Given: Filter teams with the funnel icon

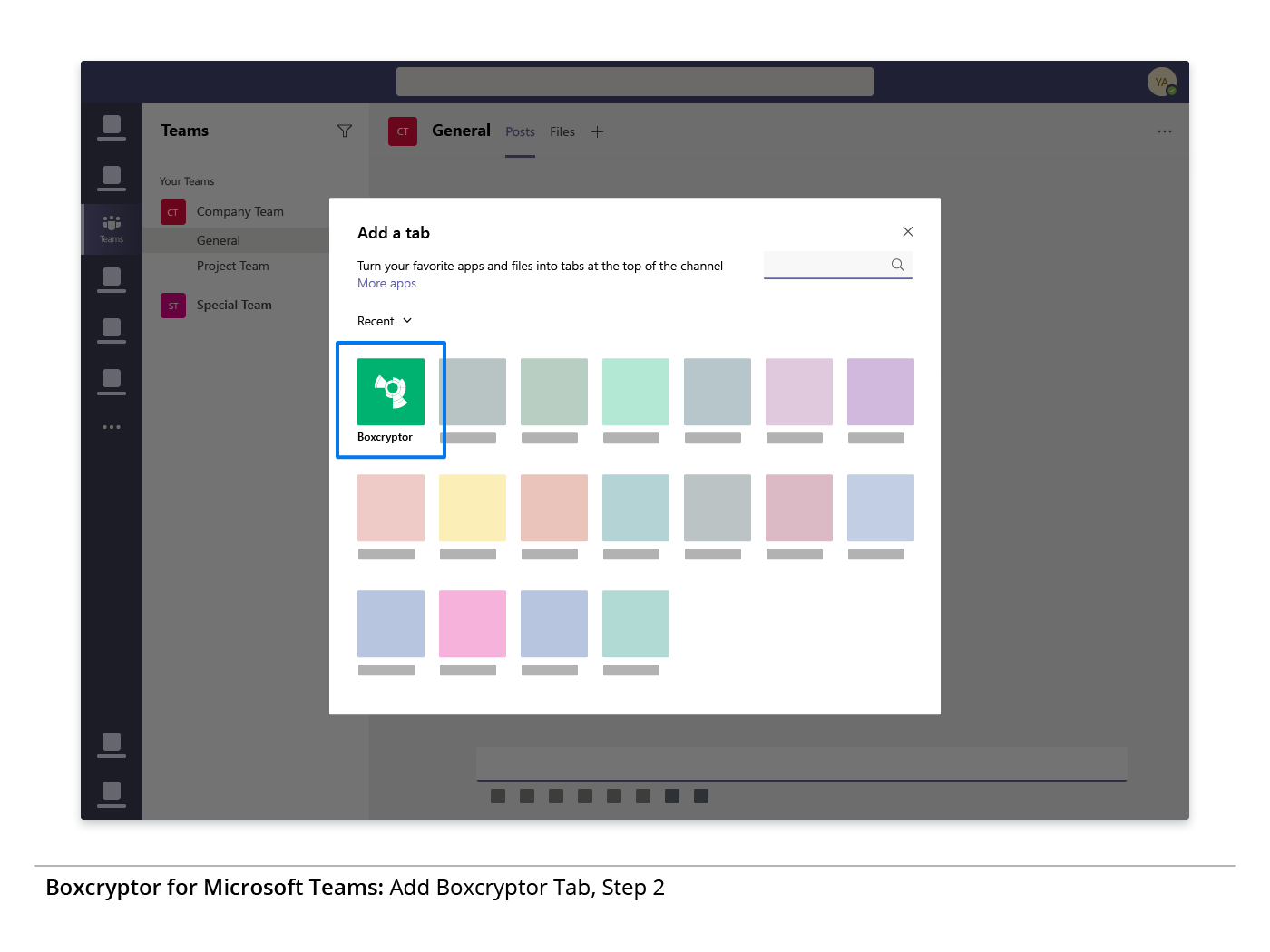Looking at the screenshot, I should pos(345,131).
